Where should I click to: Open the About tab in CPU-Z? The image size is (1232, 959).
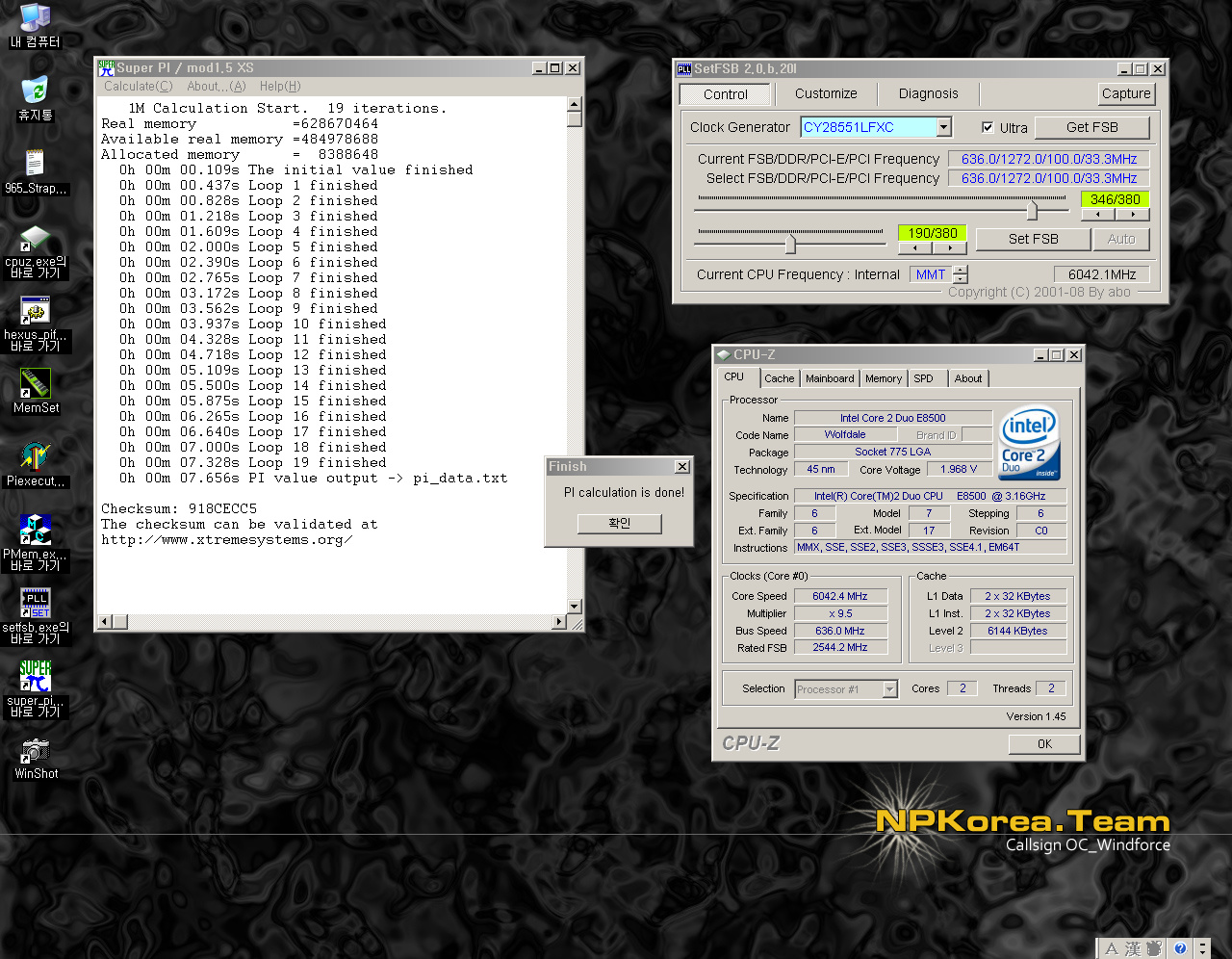(x=968, y=378)
